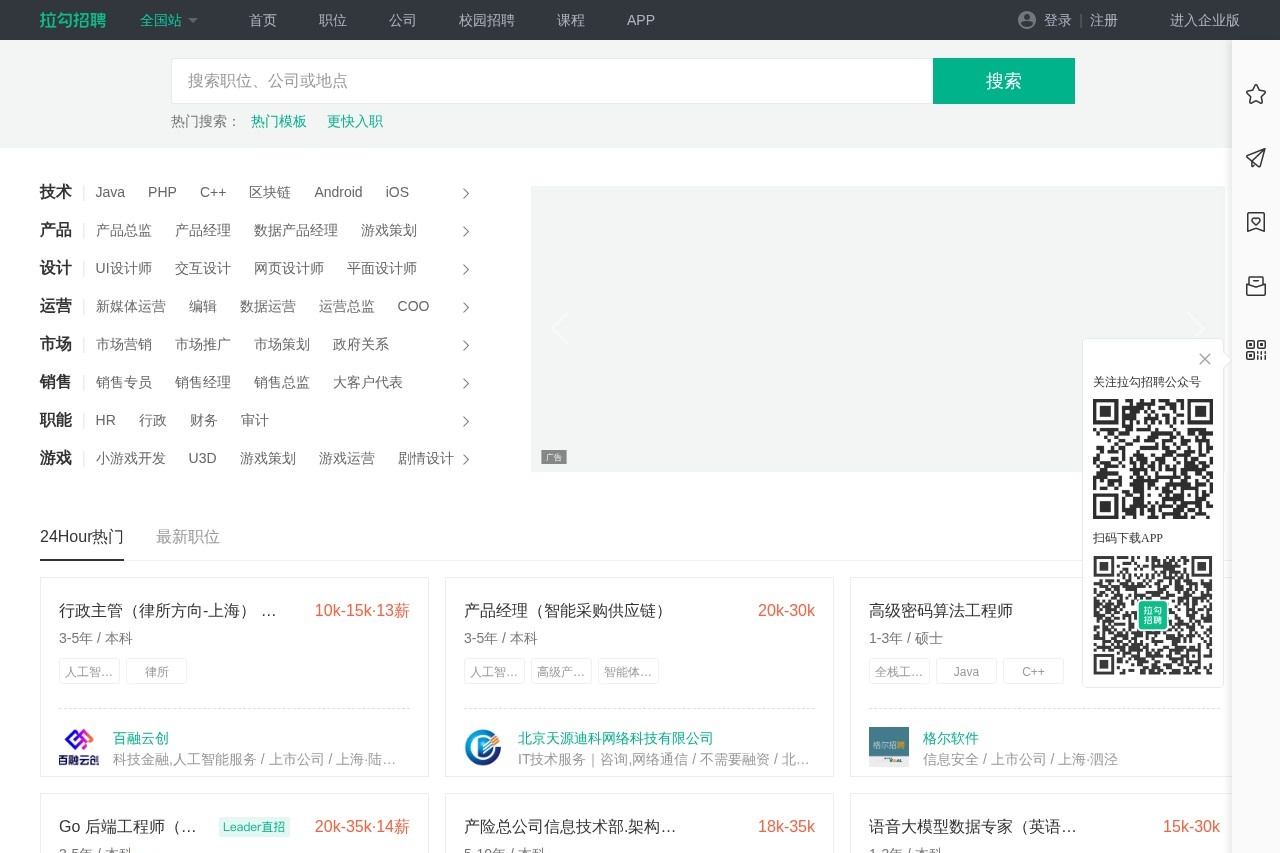Select U3D under 游戏 category
The width and height of the screenshot is (1280, 853).
(203, 458)
